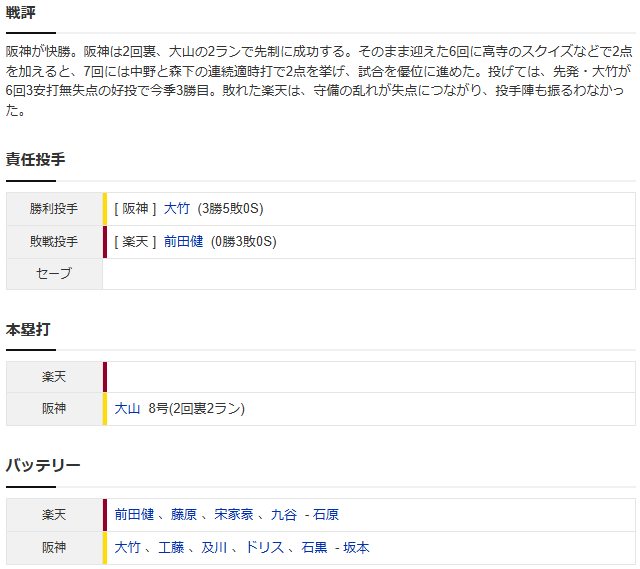The image size is (640, 569).
Task: Select the セーブ row label
Action: coord(54,274)
